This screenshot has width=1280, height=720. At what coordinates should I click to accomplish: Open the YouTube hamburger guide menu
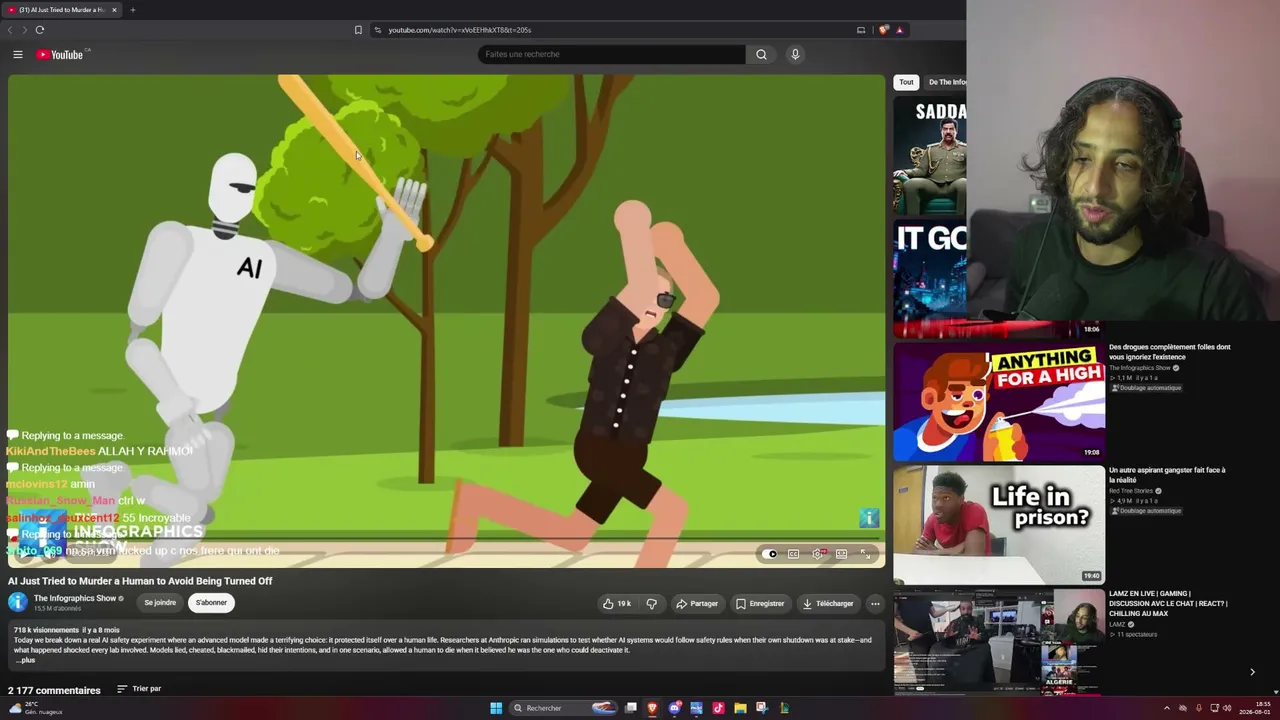click(18, 54)
